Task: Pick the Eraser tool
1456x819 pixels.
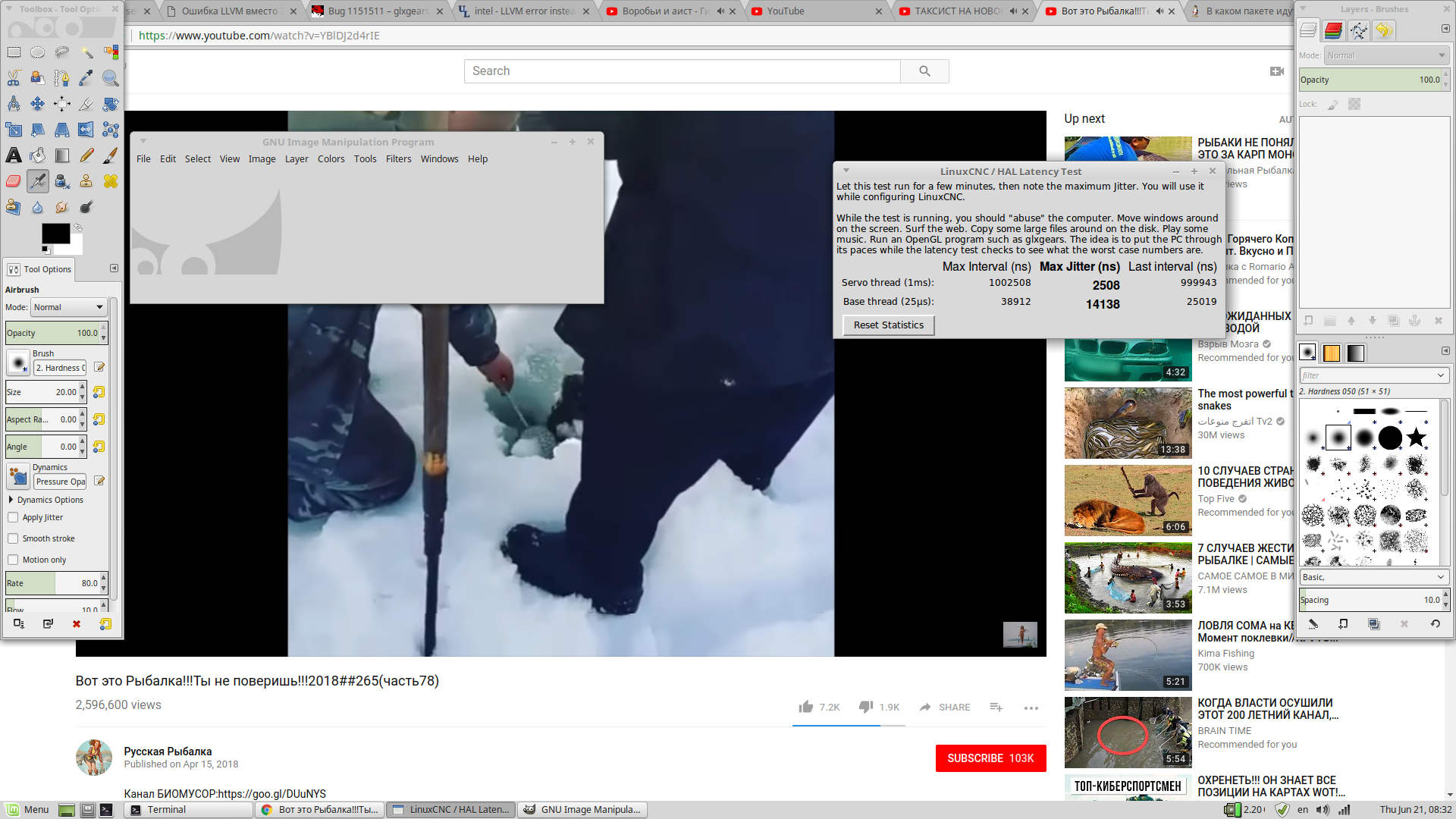Action: click(x=14, y=181)
